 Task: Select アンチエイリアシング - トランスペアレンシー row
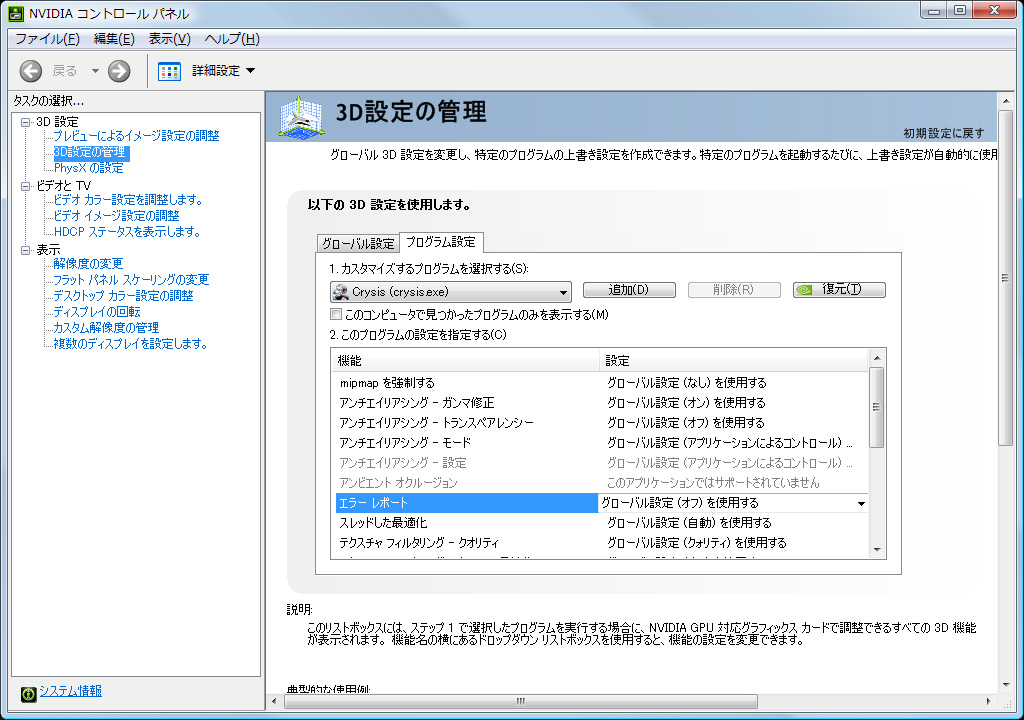(x=599, y=423)
